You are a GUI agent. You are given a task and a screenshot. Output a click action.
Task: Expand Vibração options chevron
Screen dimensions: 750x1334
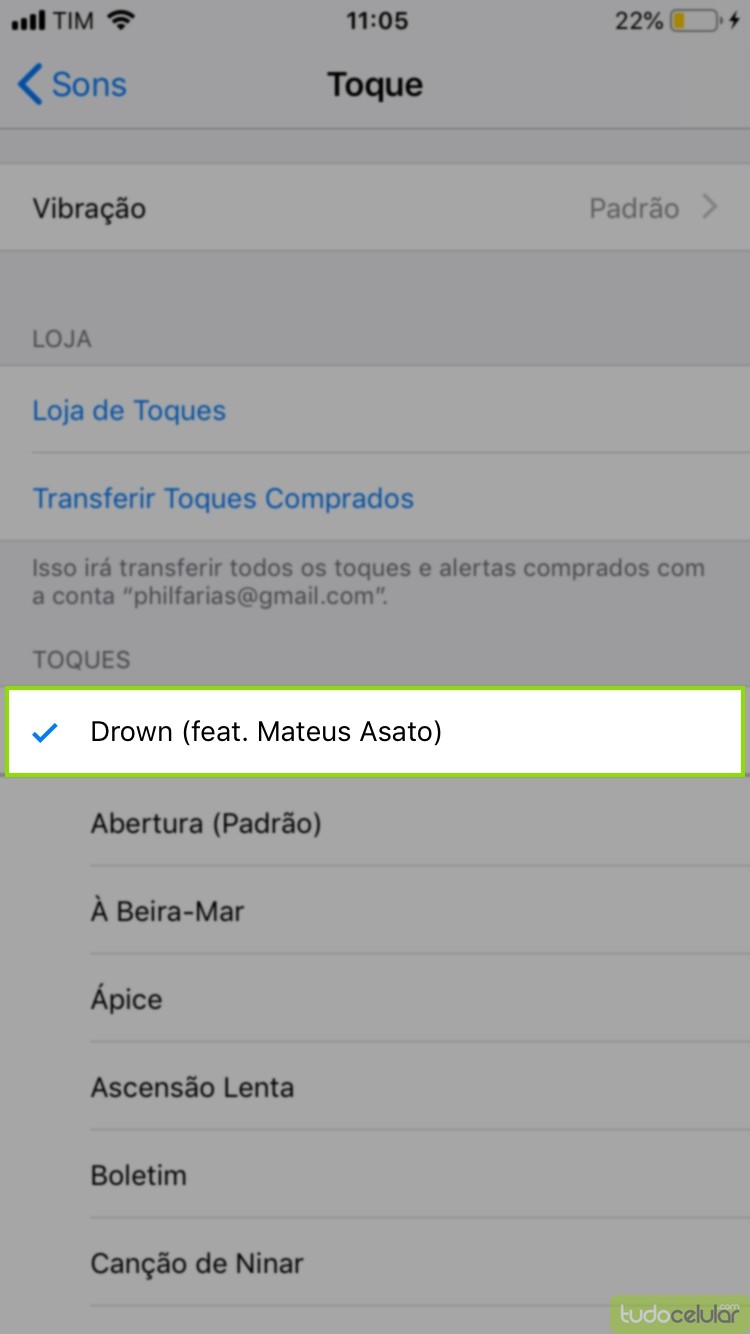click(x=710, y=208)
